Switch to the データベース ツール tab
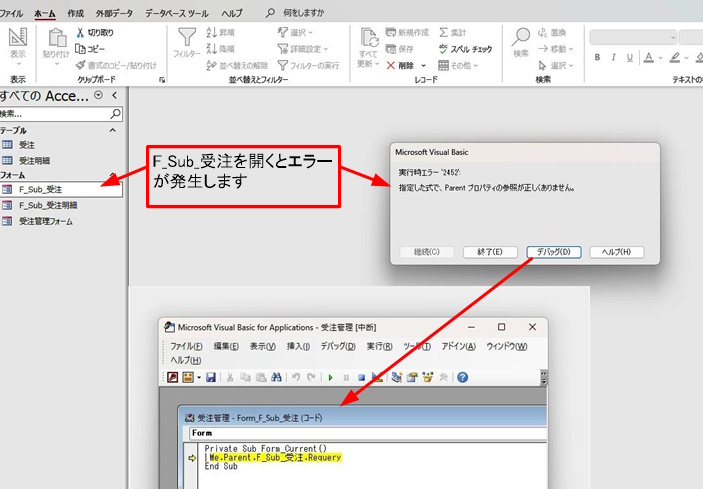 click(177, 13)
